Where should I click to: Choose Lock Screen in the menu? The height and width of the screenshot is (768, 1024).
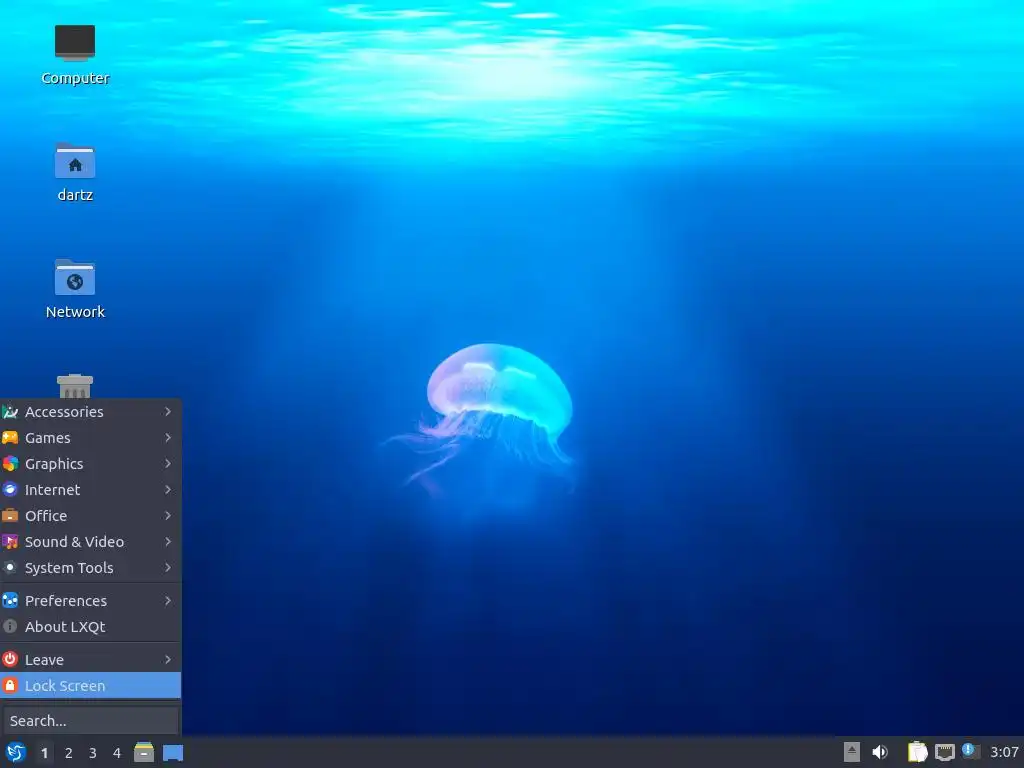coord(91,686)
